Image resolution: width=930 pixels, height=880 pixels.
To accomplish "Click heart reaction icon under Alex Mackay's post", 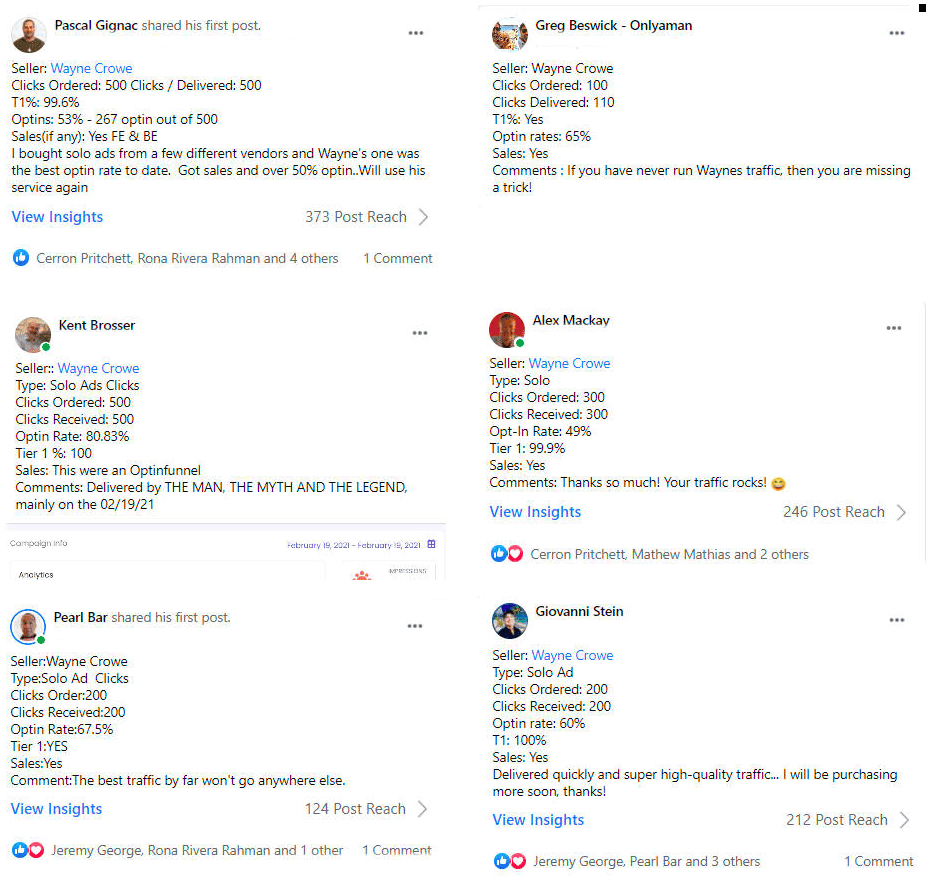I will point(515,554).
